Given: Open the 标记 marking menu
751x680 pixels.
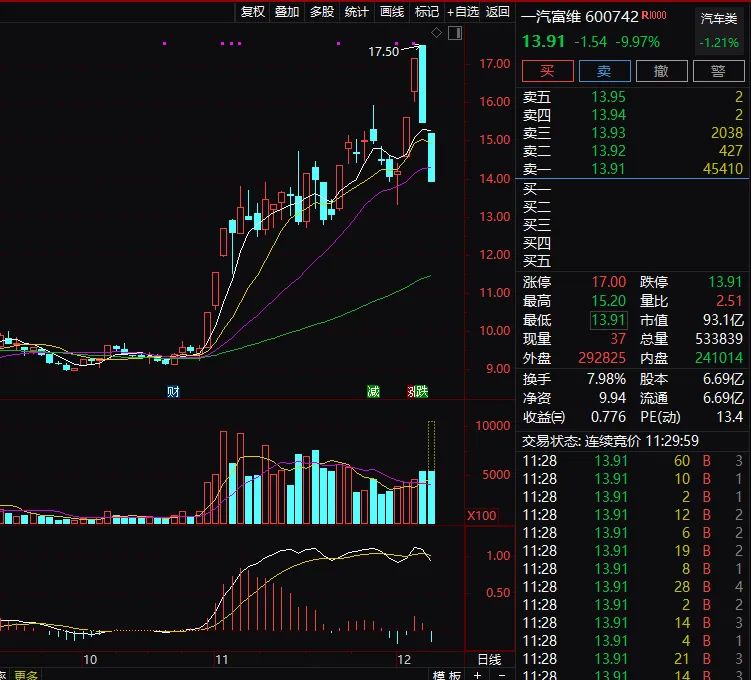Looking at the screenshot, I should pos(427,11).
